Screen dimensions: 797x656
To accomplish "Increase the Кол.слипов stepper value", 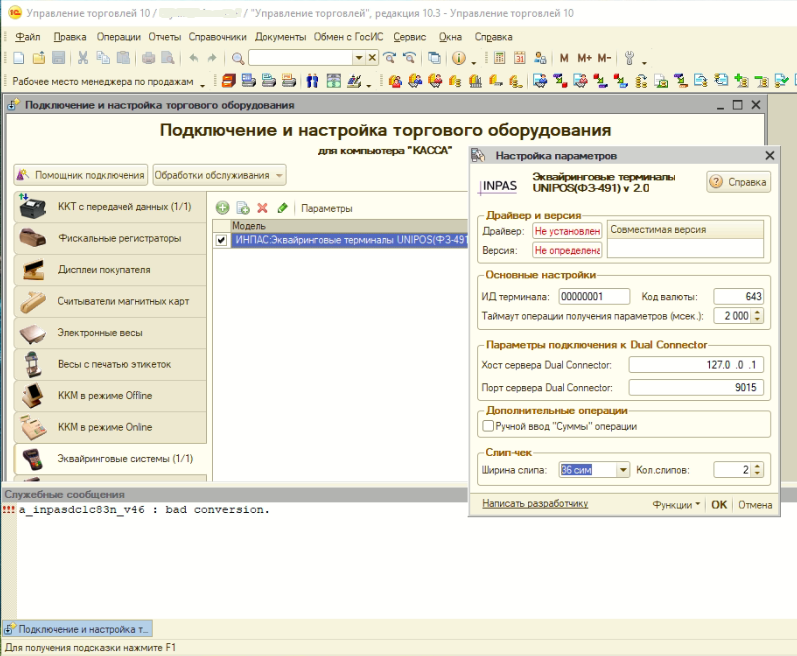I will [x=757, y=466].
